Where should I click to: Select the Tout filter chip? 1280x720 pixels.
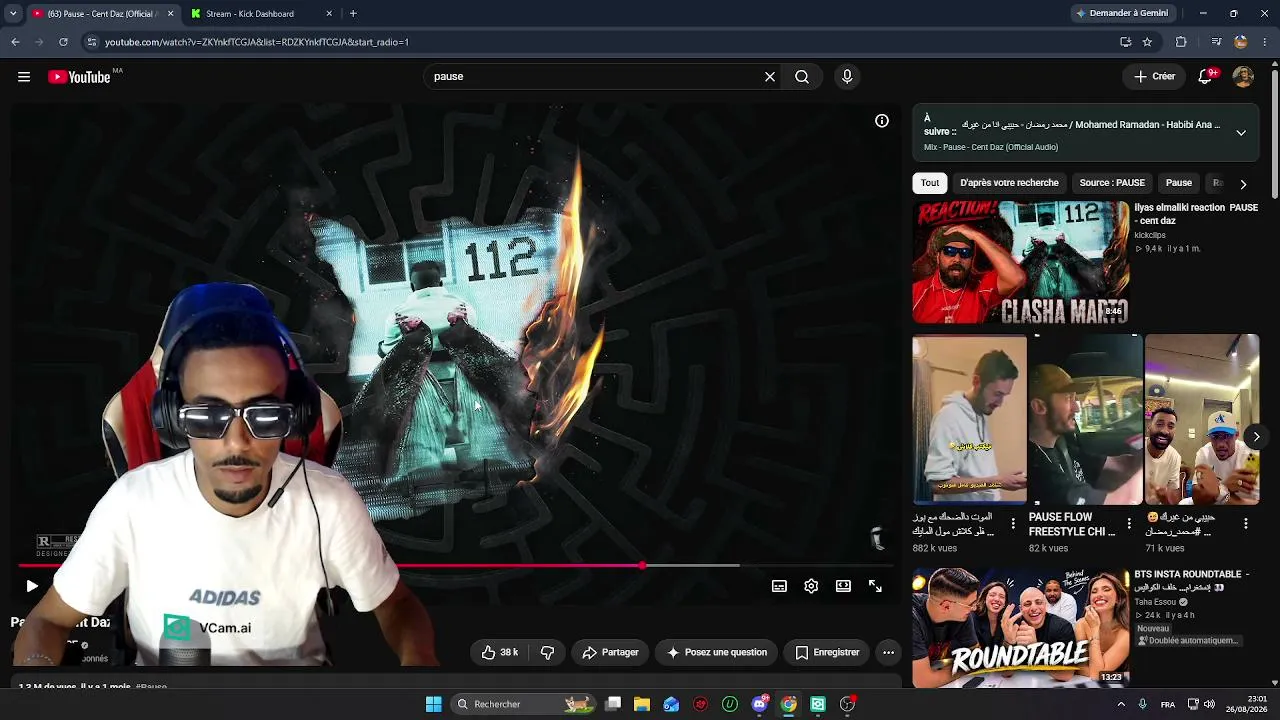[930, 183]
